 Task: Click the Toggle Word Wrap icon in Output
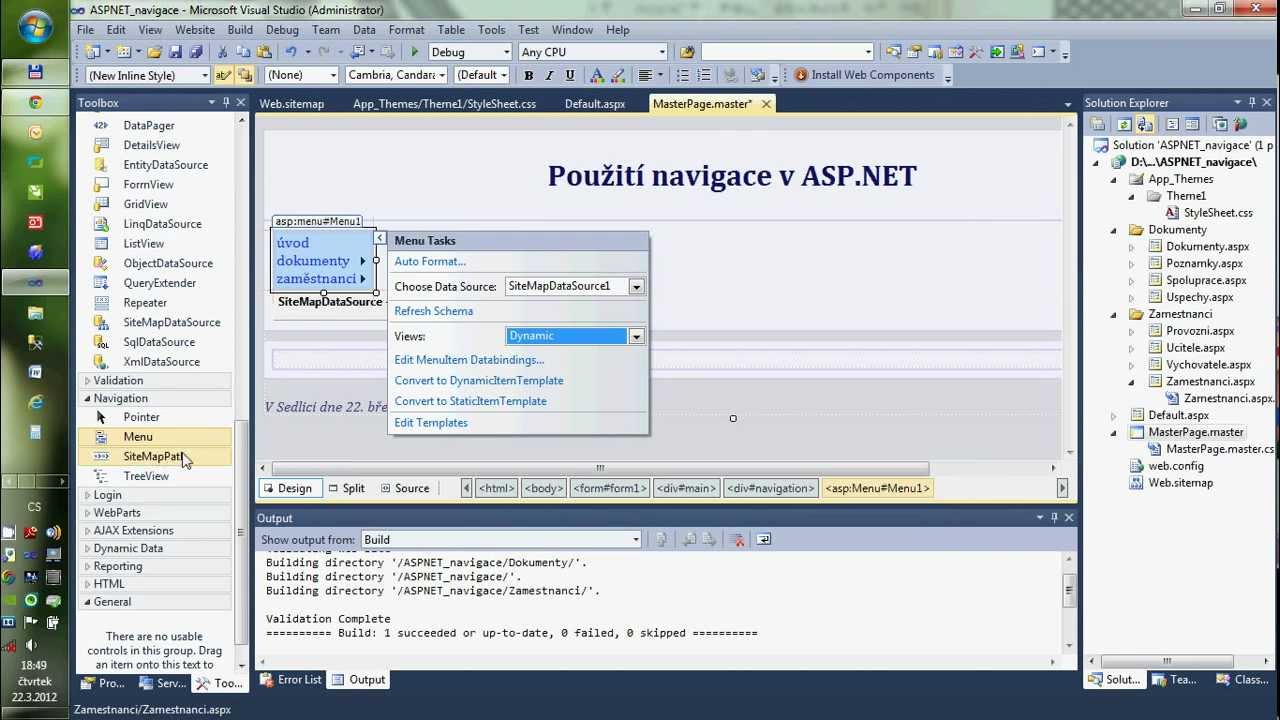coord(764,539)
